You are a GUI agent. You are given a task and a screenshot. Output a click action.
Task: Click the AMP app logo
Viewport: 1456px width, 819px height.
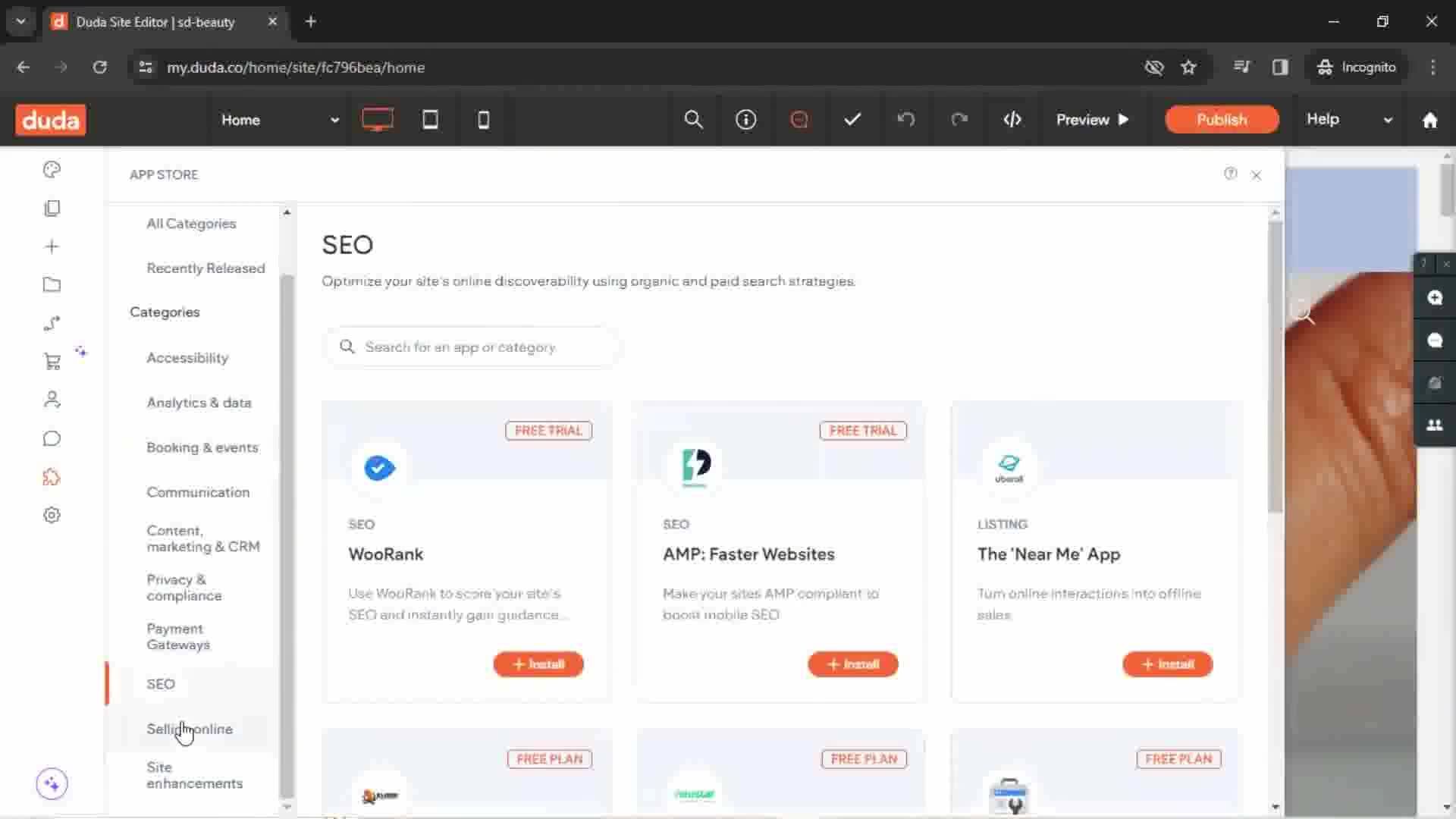(x=695, y=468)
